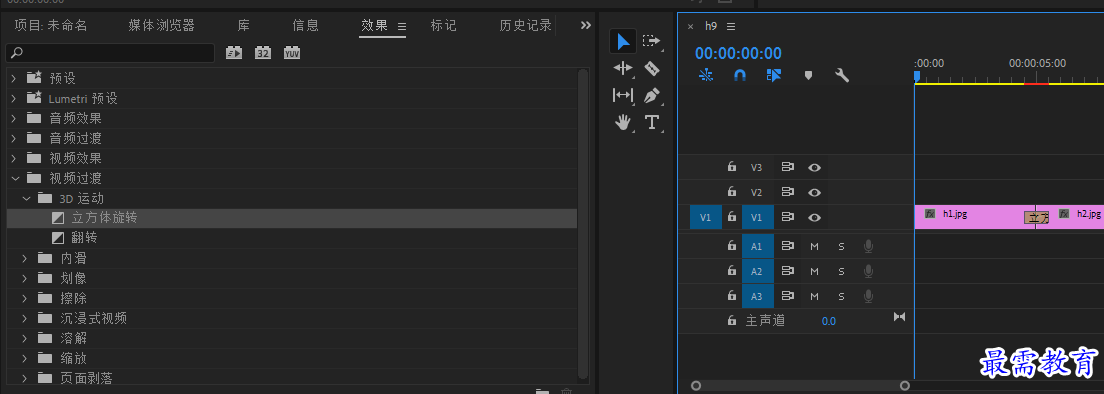Viewport: 1104px width, 394px height.
Task: Expand the 溶解 folder
Action: point(25,338)
